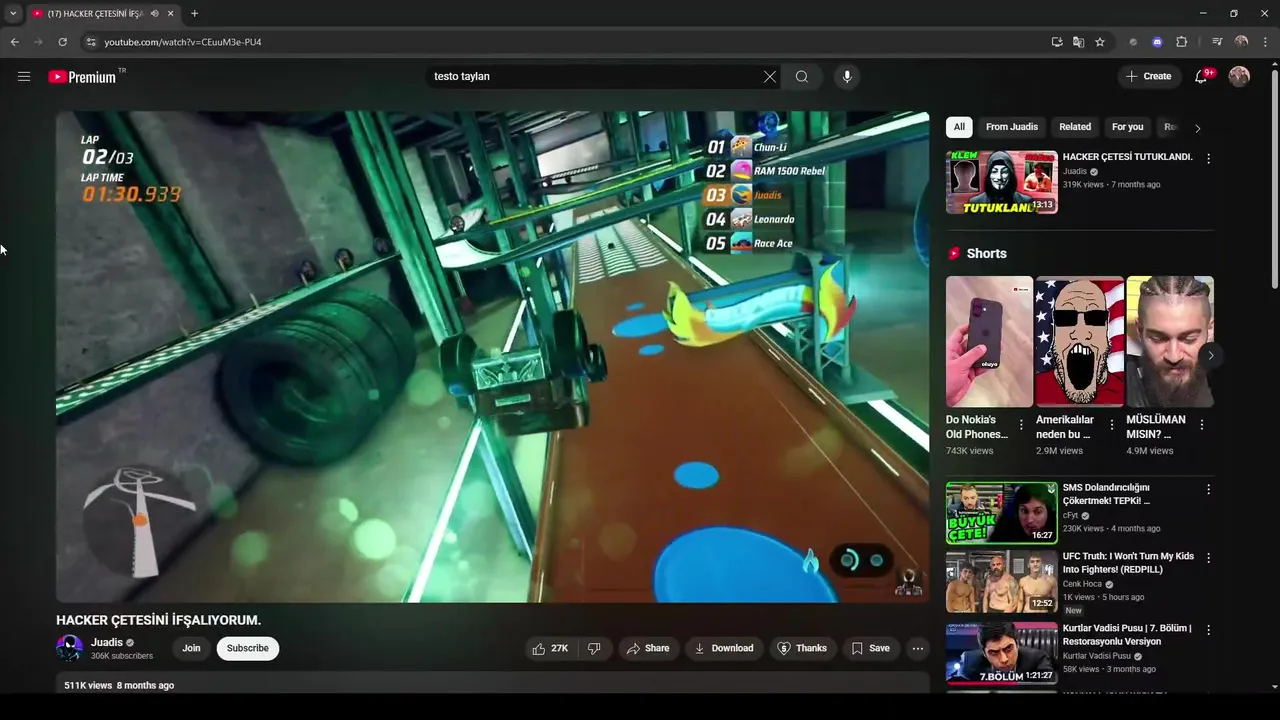1280x720 pixels.
Task: Mute tab via speaker icon on tab
Action: [154, 14]
